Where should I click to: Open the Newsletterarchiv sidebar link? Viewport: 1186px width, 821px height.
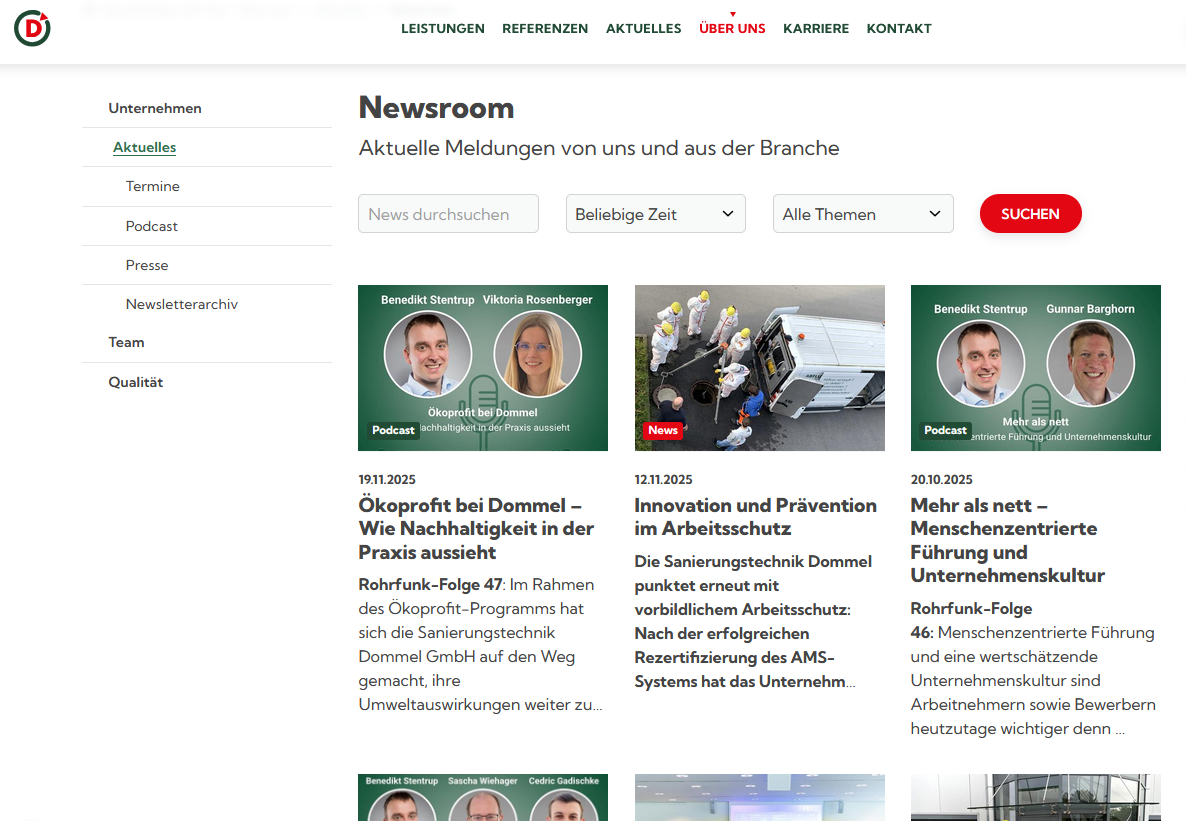point(182,304)
